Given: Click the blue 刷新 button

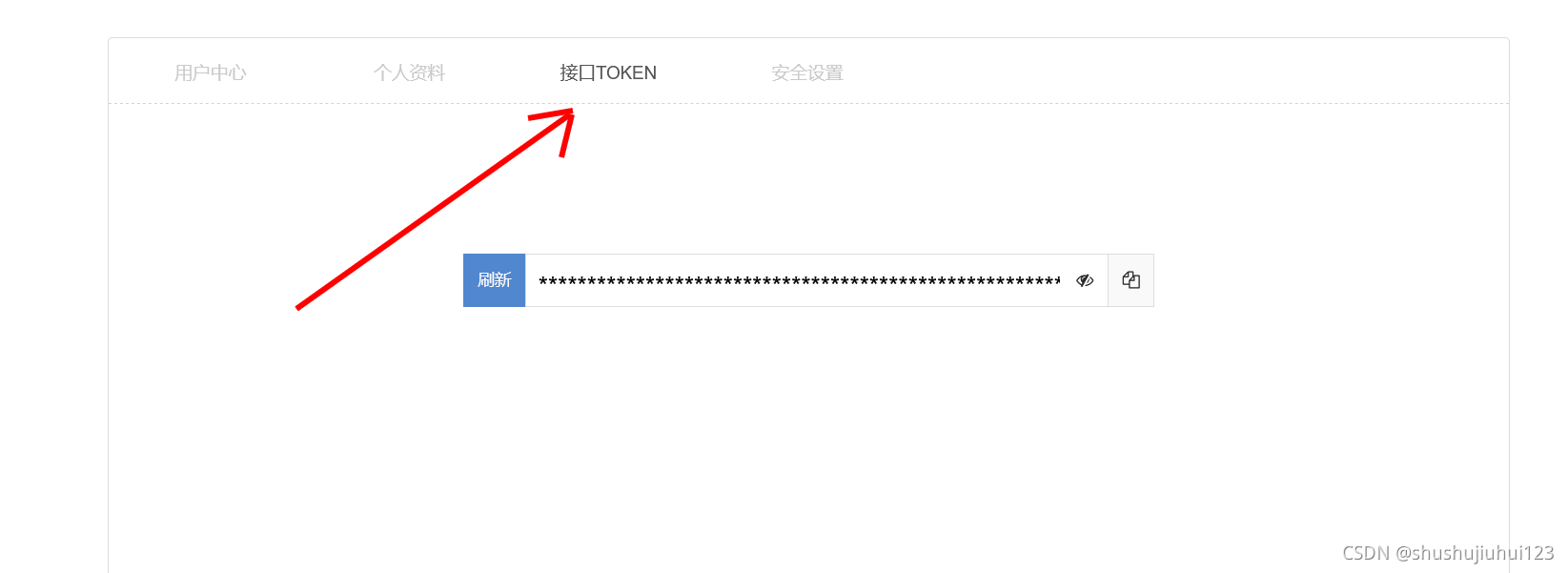Looking at the screenshot, I should tap(494, 280).
